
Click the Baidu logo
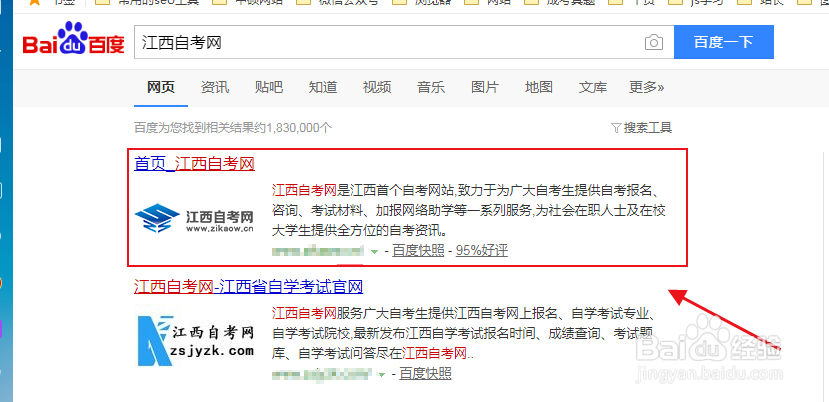[73, 39]
